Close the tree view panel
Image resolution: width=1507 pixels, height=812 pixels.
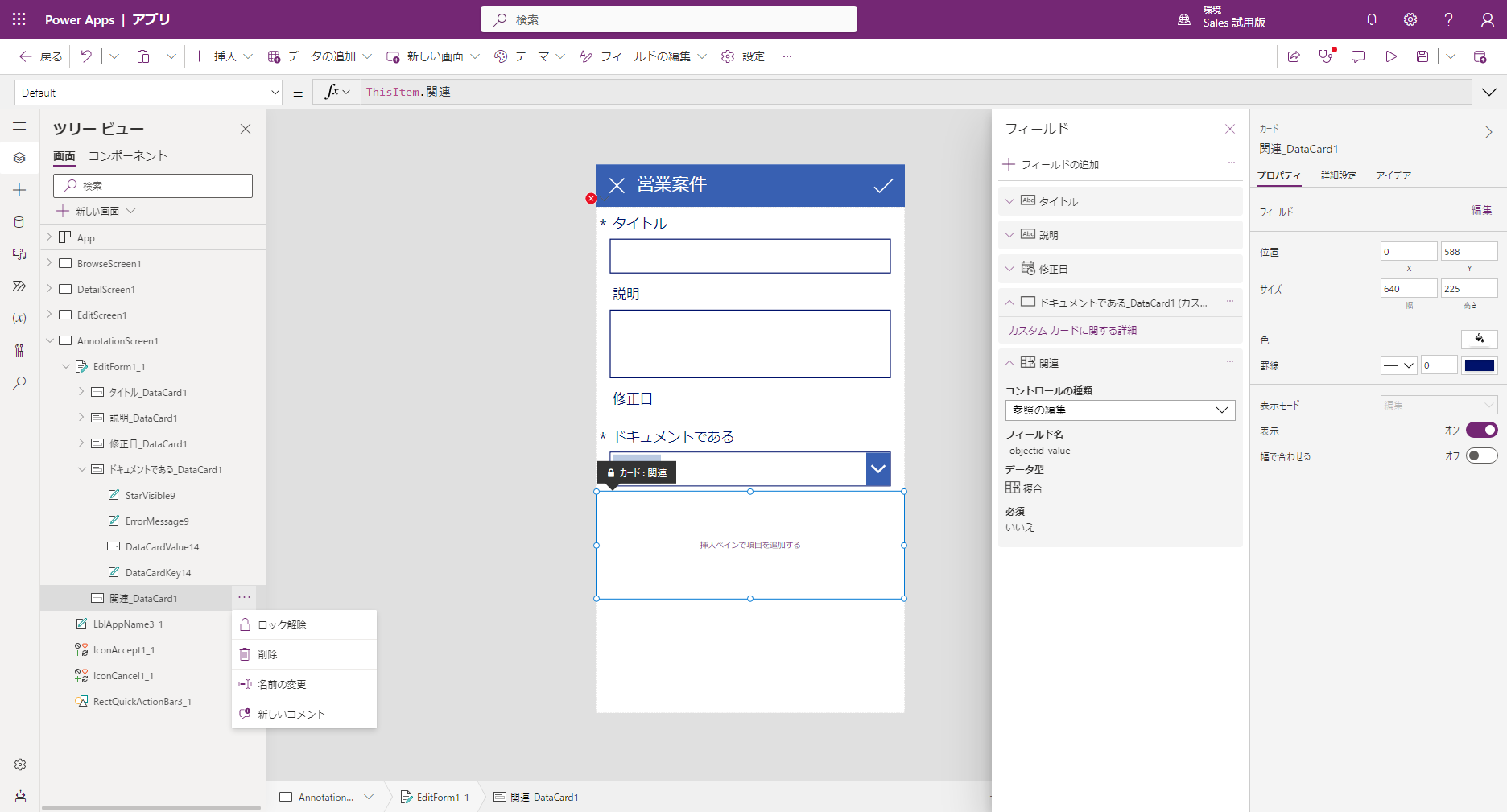pyautogui.click(x=246, y=129)
